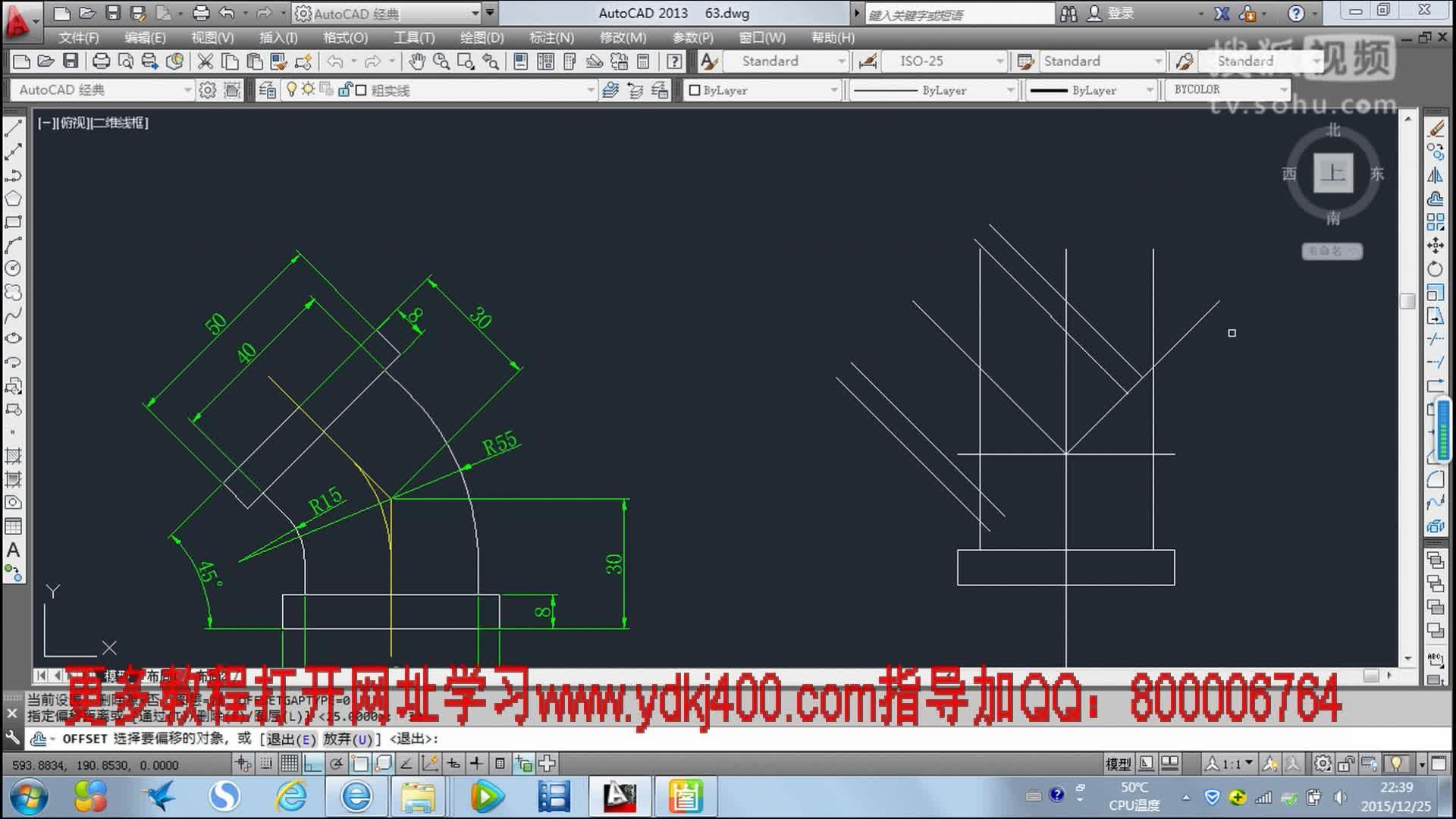Toggle Grid display in status bar

[x=287, y=764]
